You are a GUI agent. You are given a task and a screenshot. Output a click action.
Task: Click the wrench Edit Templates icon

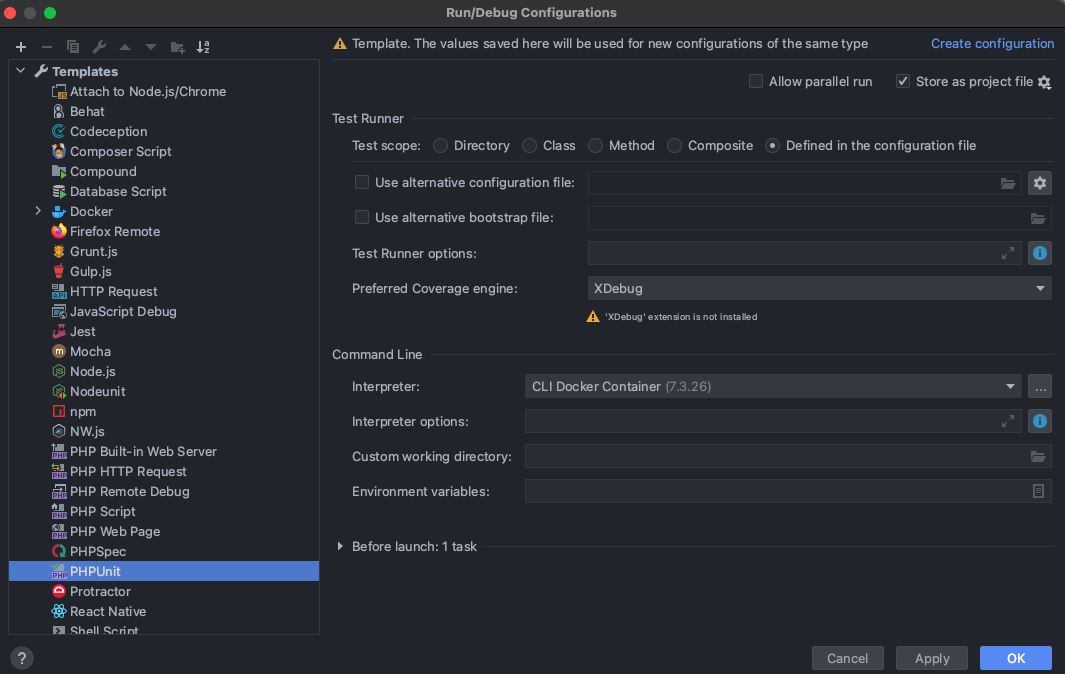pyautogui.click(x=99, y=47)
